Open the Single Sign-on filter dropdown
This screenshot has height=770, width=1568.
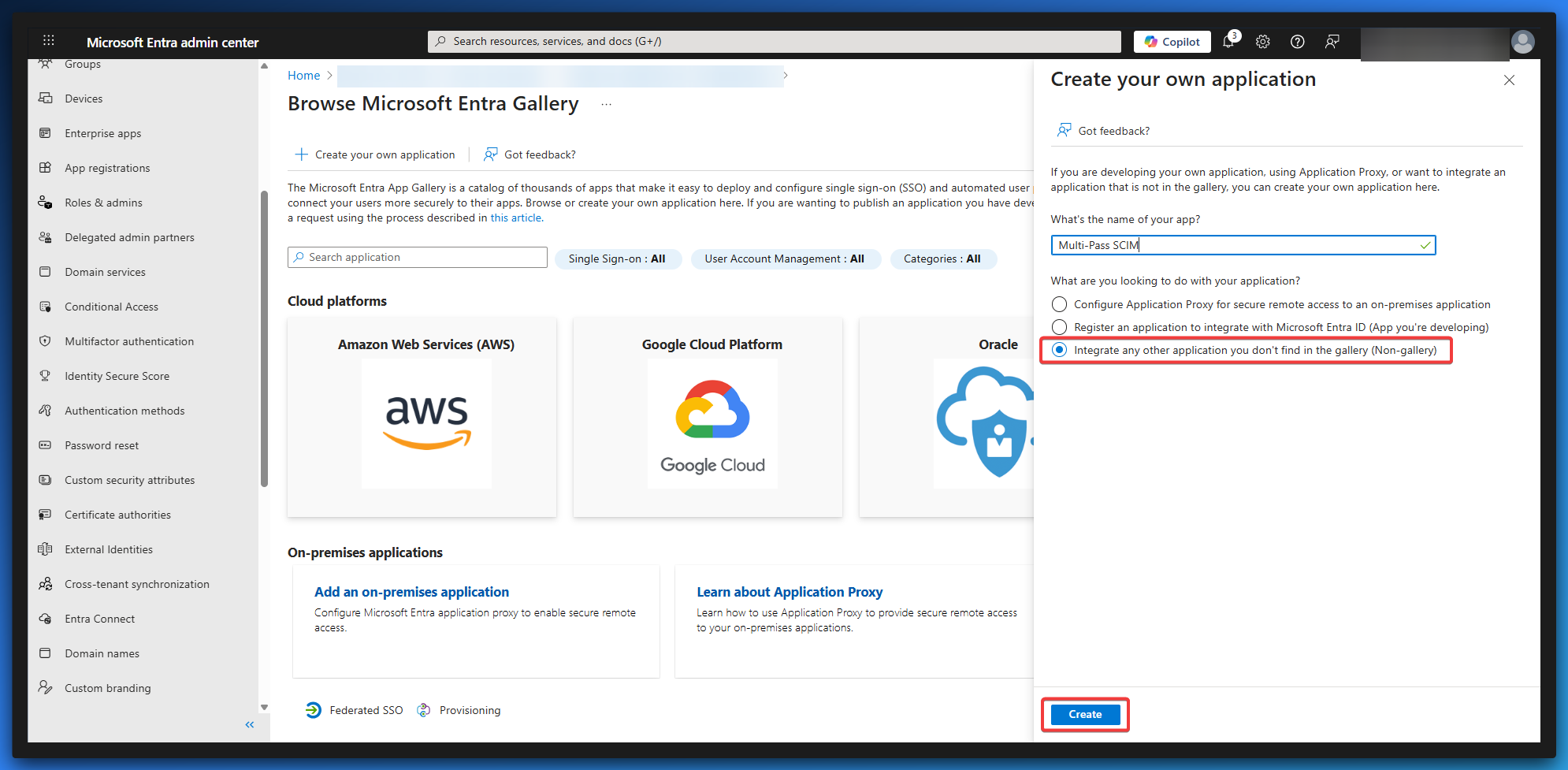[x=617, y=259]
